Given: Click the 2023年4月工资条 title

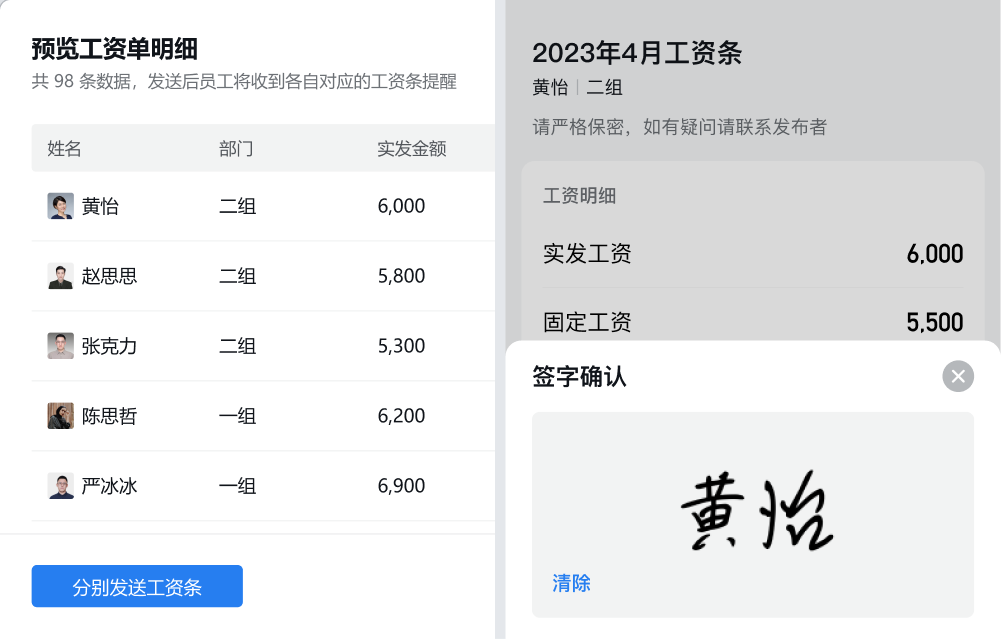Looking at the screenshot, I should pyautogui.click(x=637, y=53).
